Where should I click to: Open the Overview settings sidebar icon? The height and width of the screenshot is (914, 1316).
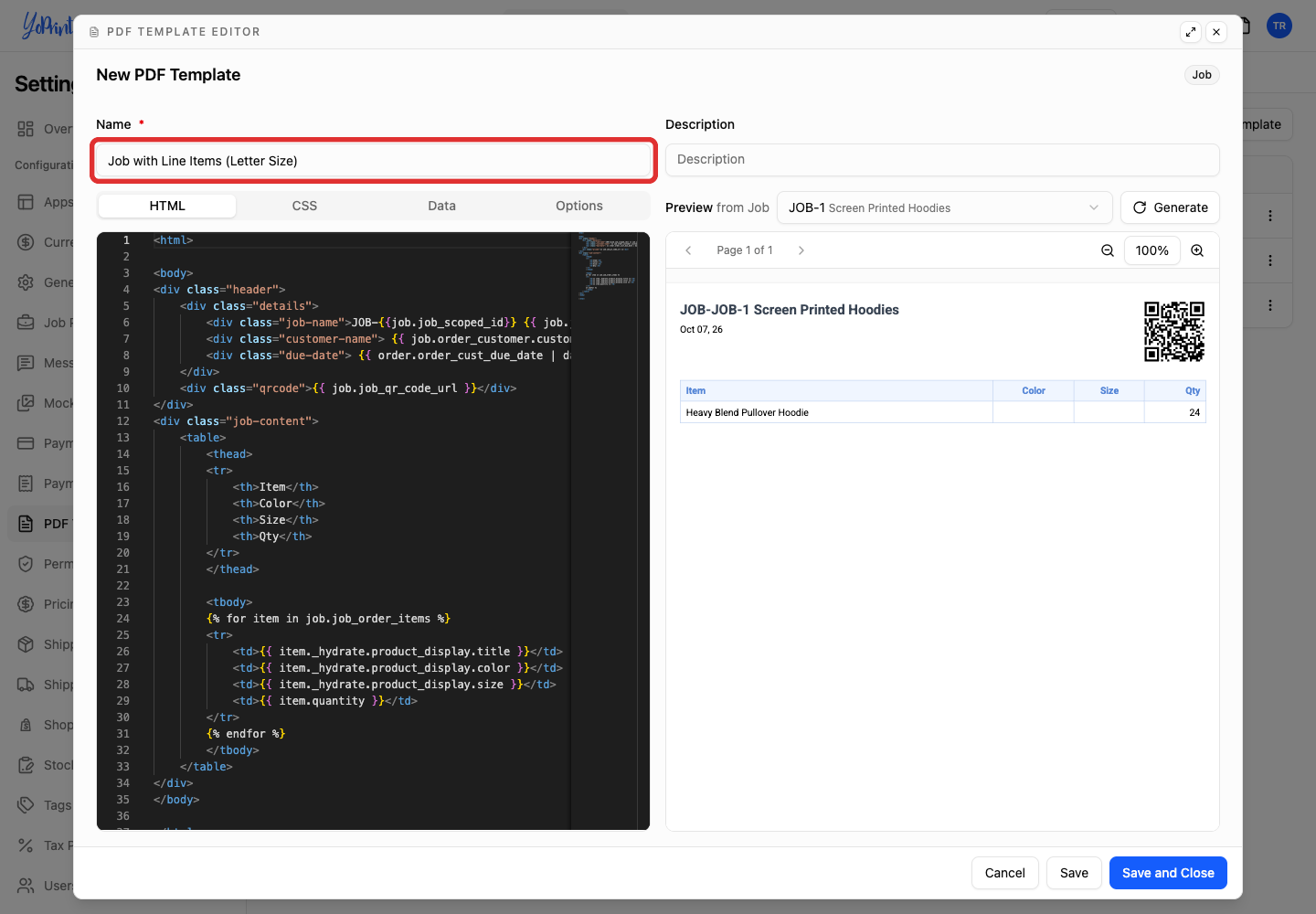[26, 129]
